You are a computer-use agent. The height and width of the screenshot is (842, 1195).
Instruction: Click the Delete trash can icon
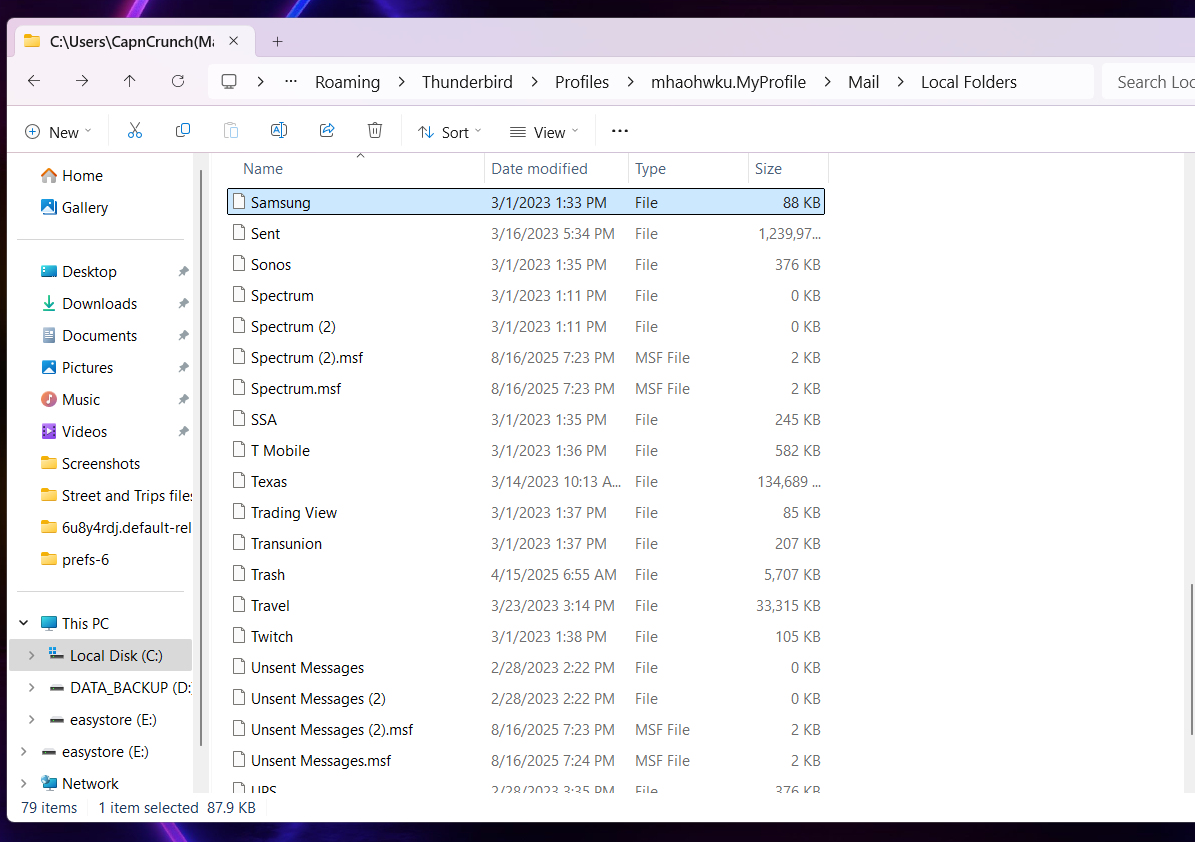point(375,131)
